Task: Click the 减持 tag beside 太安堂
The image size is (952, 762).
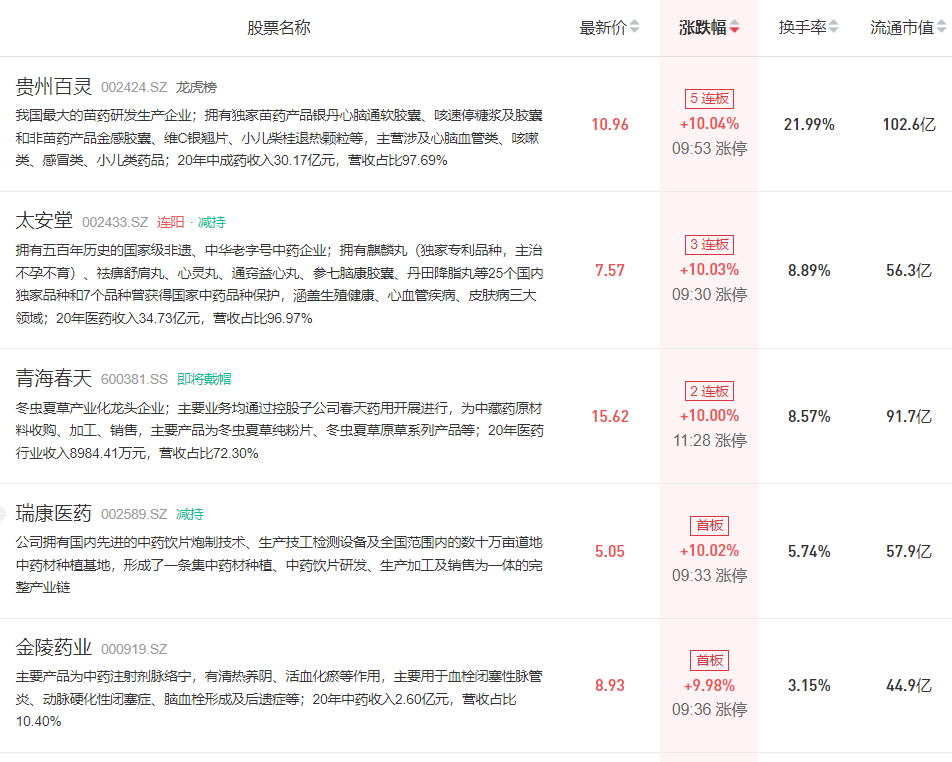Action: 211,222
